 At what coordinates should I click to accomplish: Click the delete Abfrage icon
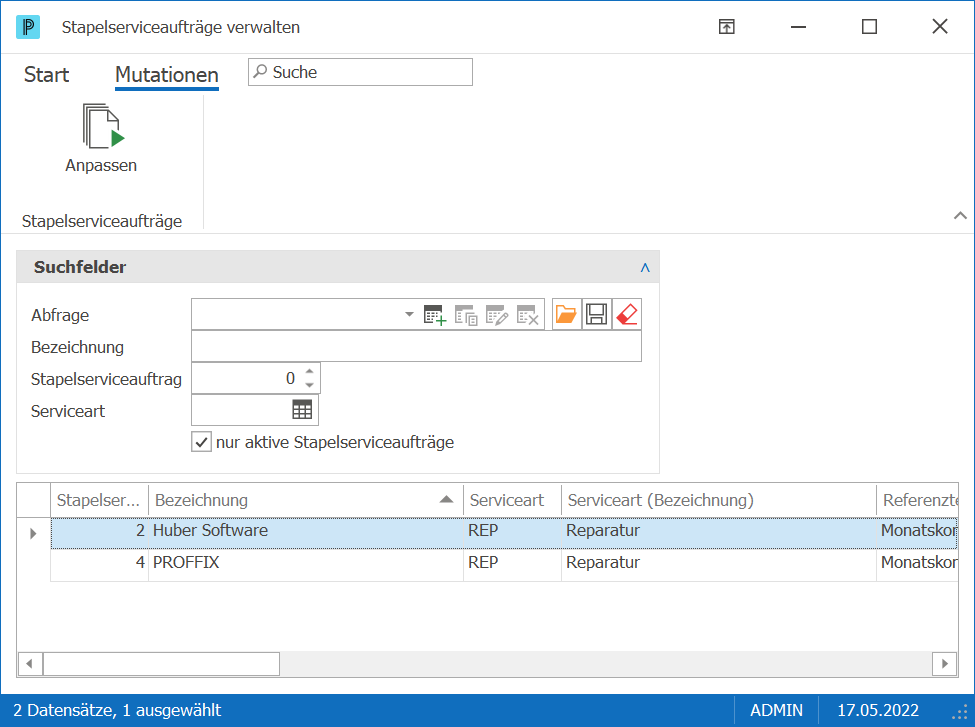(528, 315)
